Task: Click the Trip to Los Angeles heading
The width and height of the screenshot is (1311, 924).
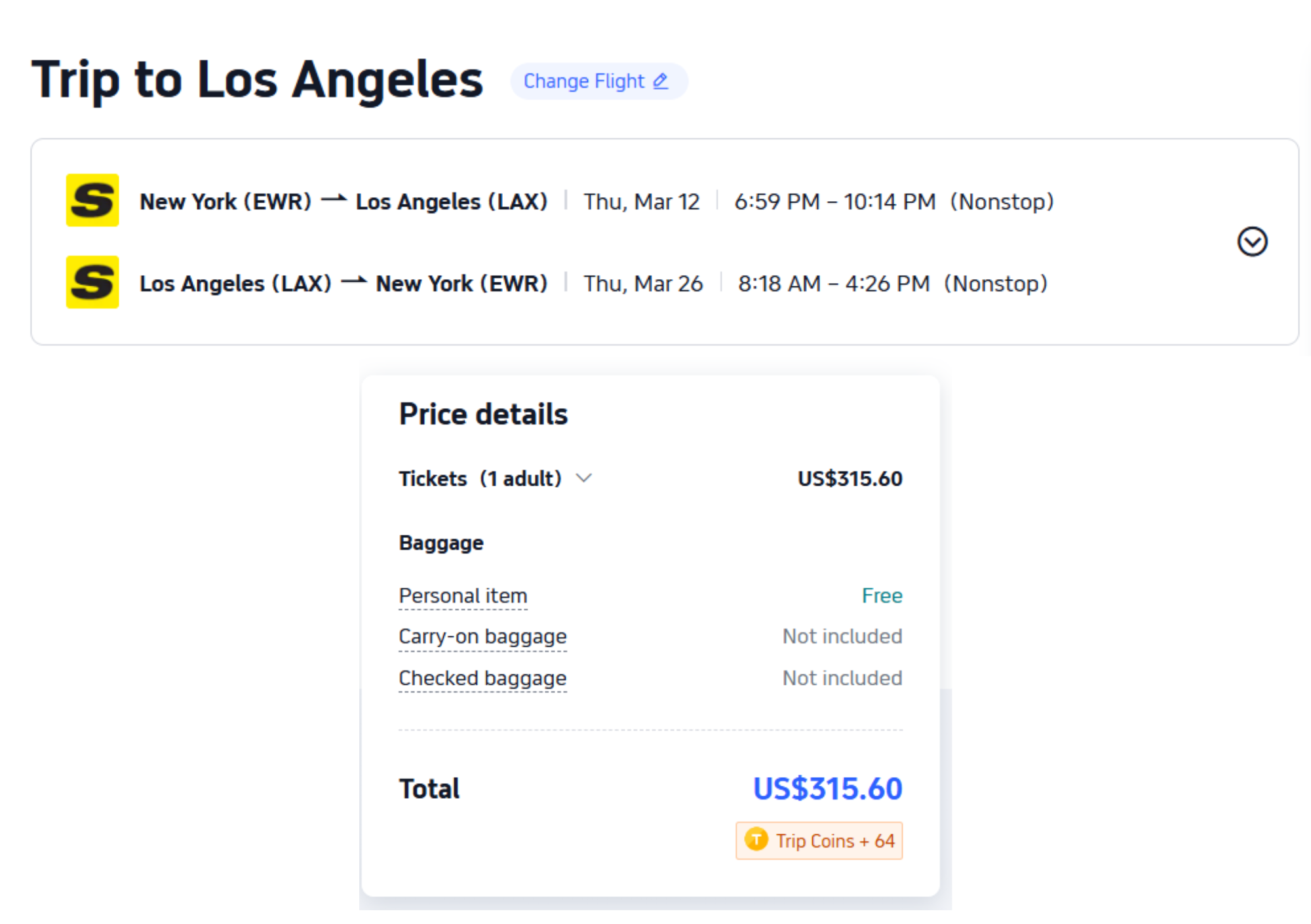Action: point(257,80)
